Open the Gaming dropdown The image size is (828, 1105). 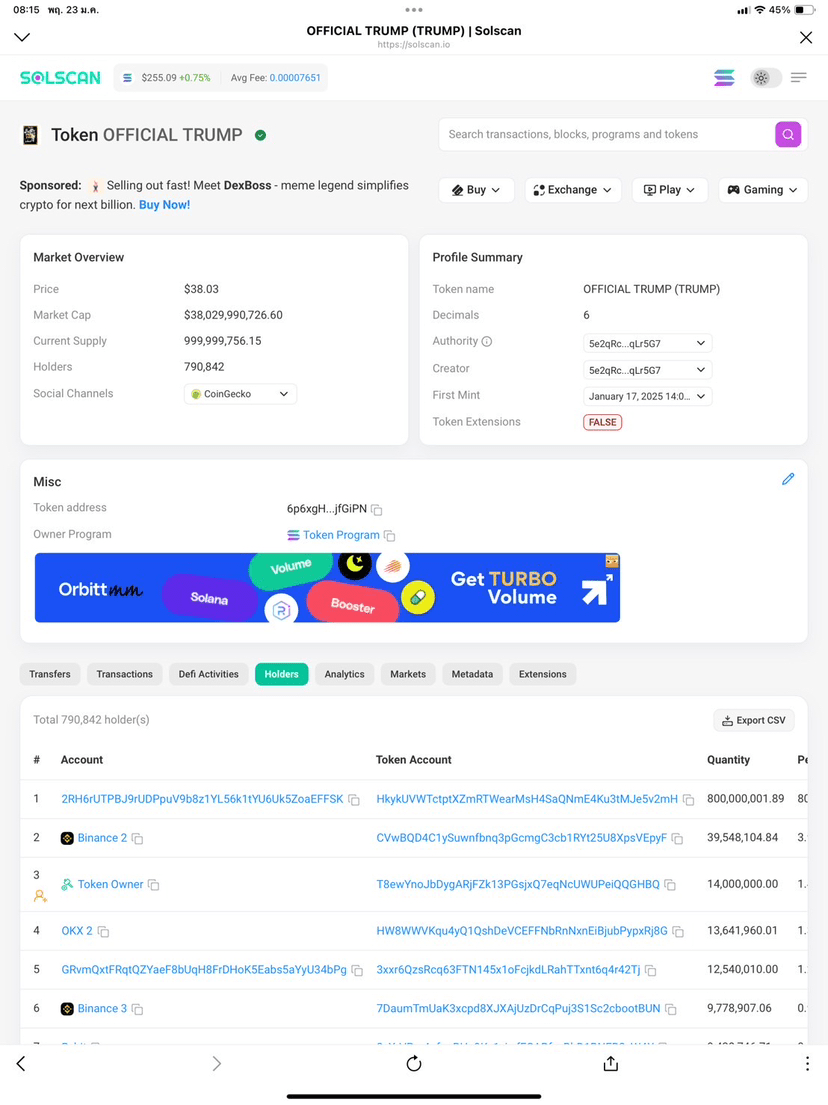762,190
